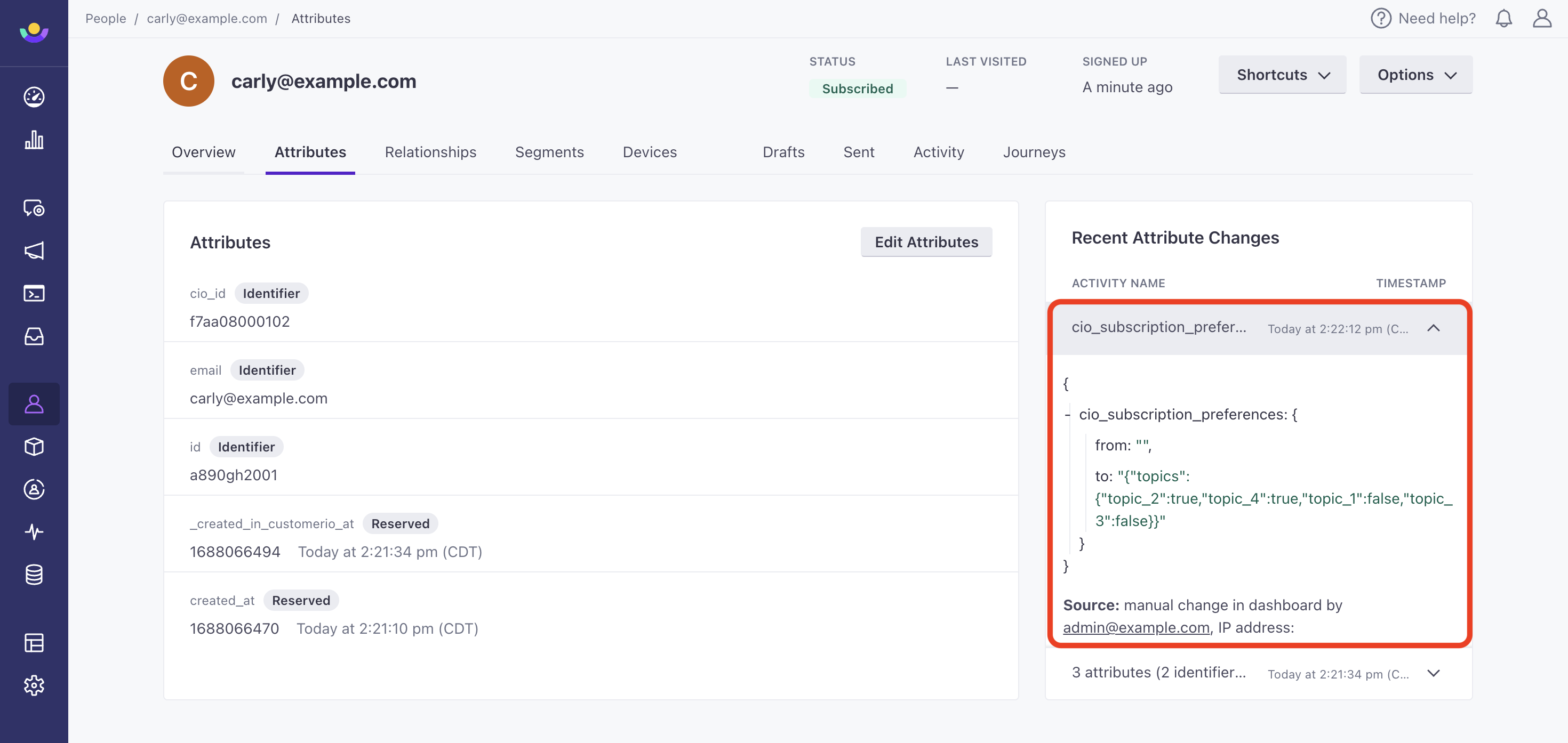
Task: Expand the Options dropdown button
Action: [1416, 74]
